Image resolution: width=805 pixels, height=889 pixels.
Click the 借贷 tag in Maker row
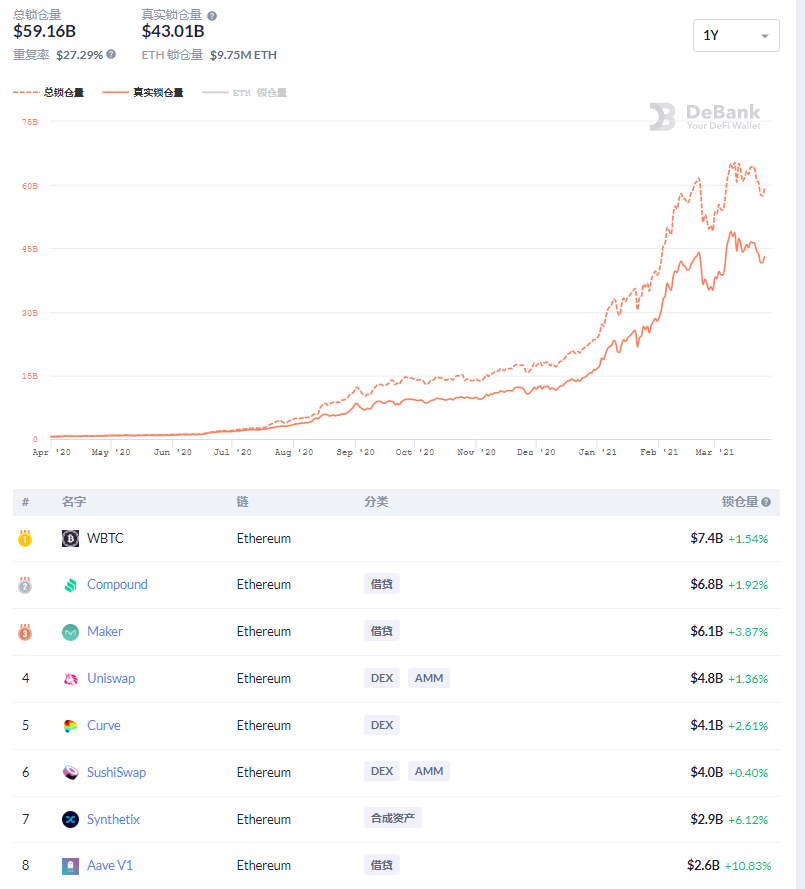(x=382, y=631)
